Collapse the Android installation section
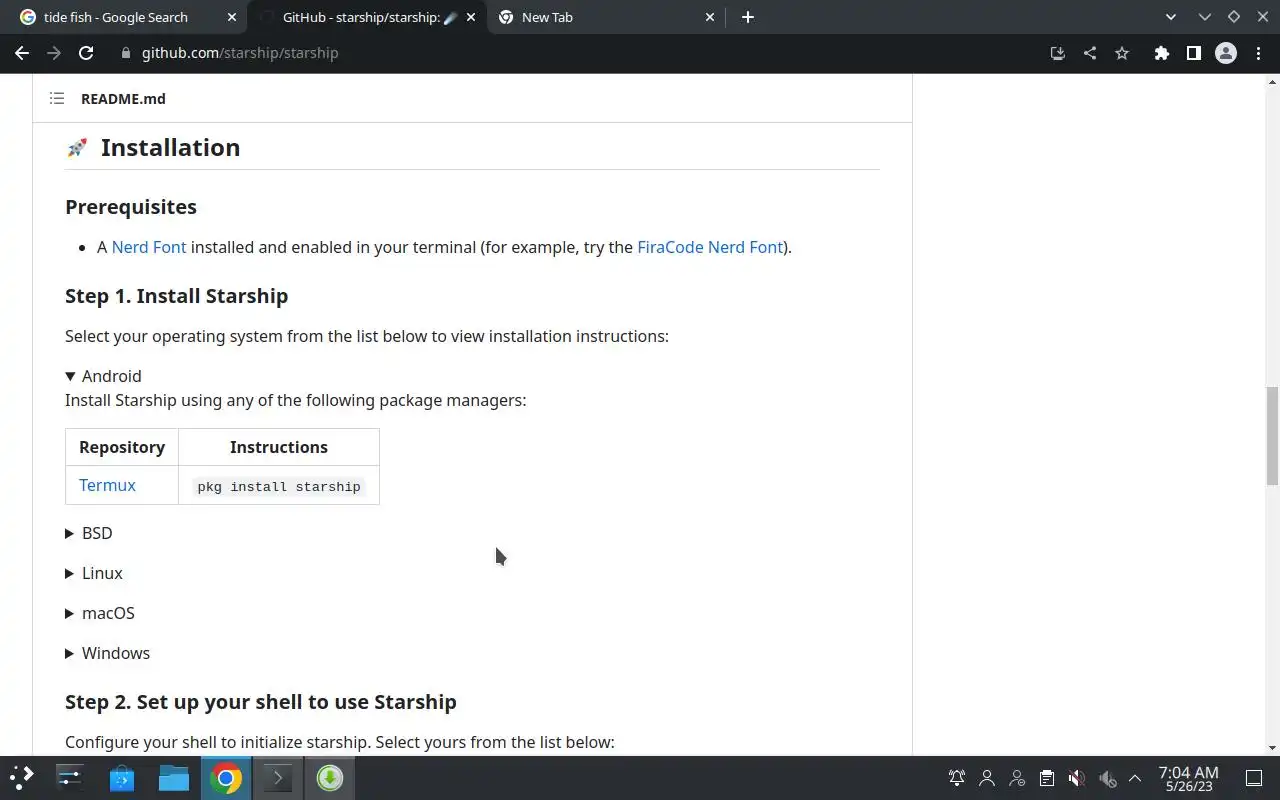This screenshot has width=1280, height=800. (x=103, y=376)
